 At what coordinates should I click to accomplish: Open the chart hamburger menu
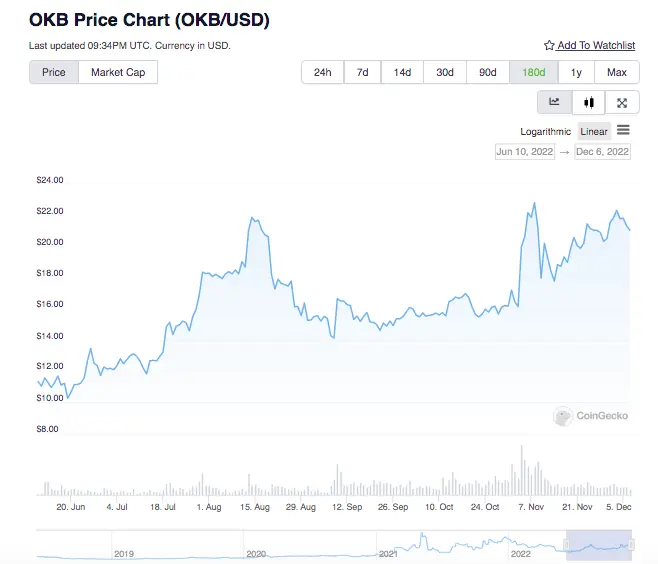point(623,131)
